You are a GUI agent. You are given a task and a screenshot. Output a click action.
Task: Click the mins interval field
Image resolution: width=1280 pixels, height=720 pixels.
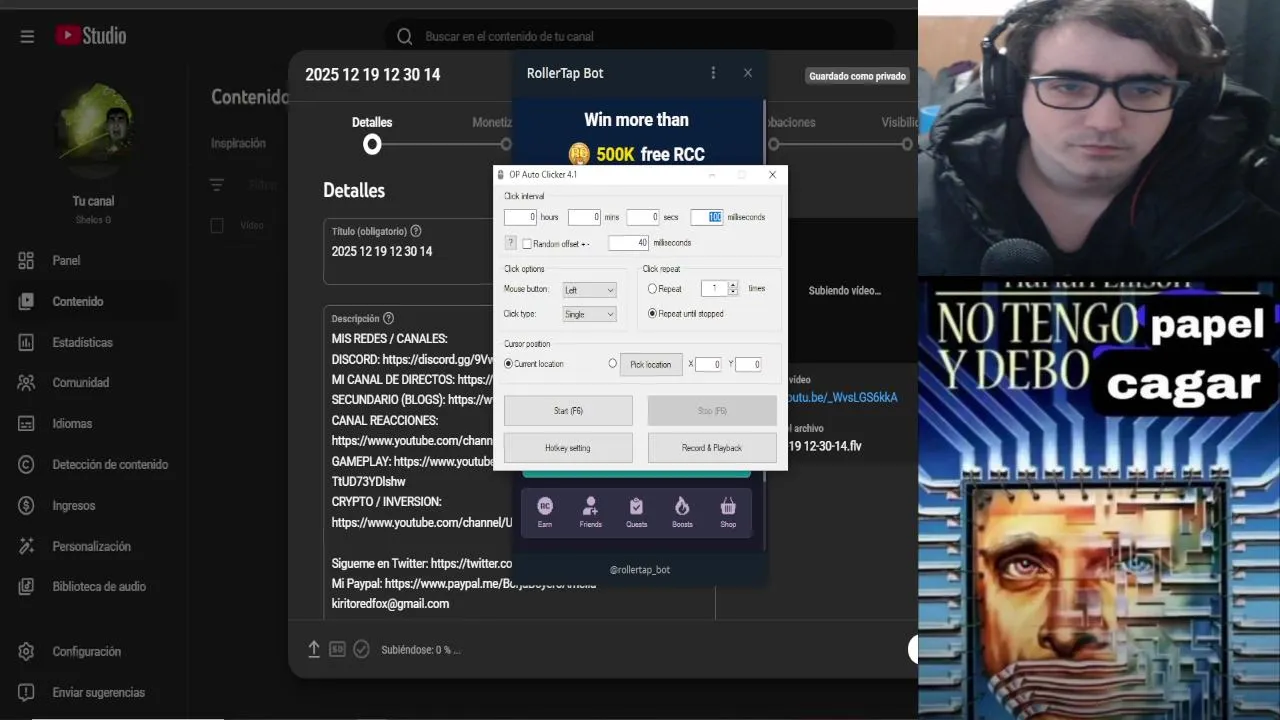[584, 217]
